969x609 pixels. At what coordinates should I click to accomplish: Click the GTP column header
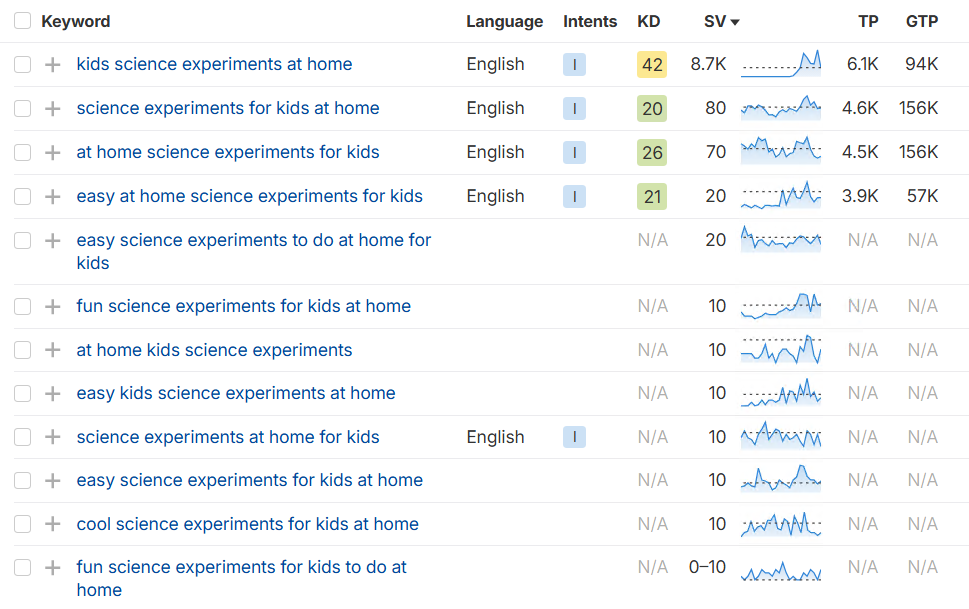[x=921, y=22]
